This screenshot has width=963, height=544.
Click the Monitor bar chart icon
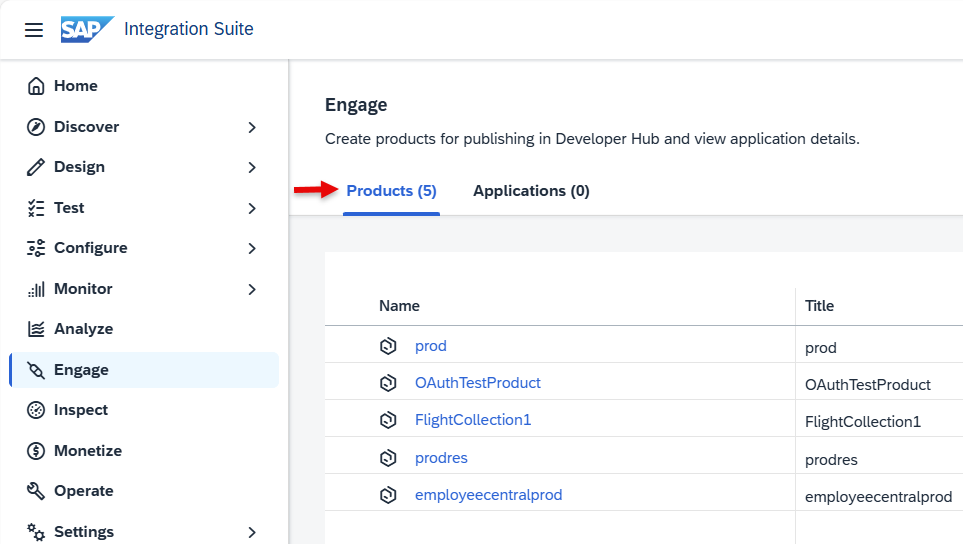pos(36,289)
